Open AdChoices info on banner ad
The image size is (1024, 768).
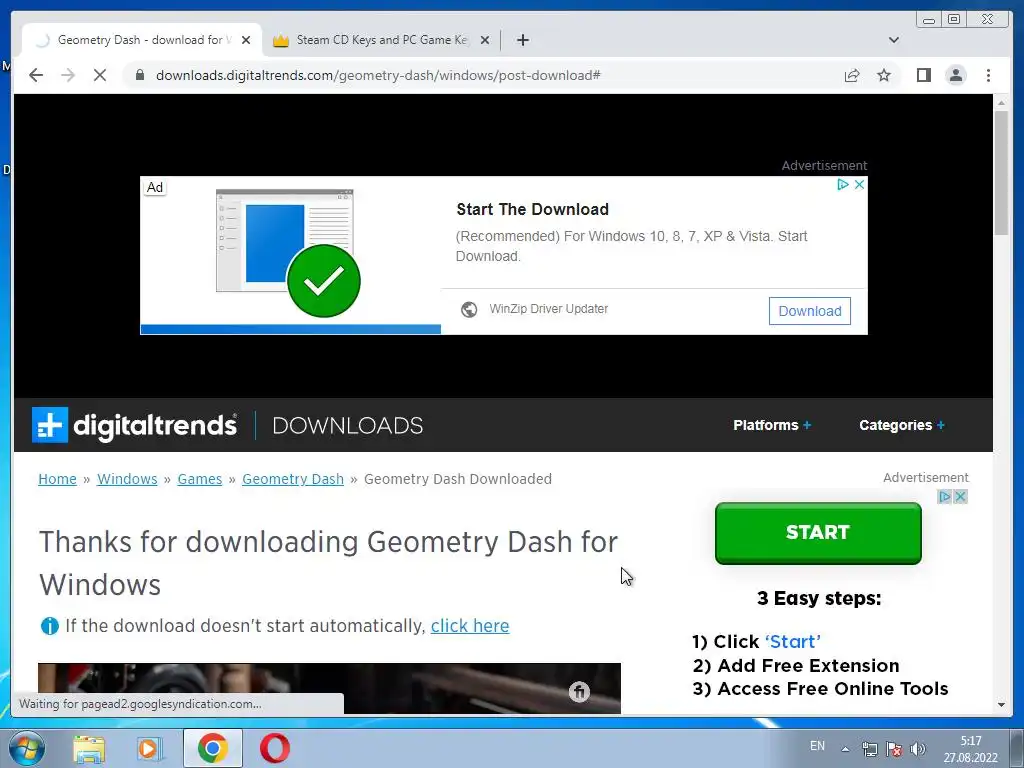point(843,185)
